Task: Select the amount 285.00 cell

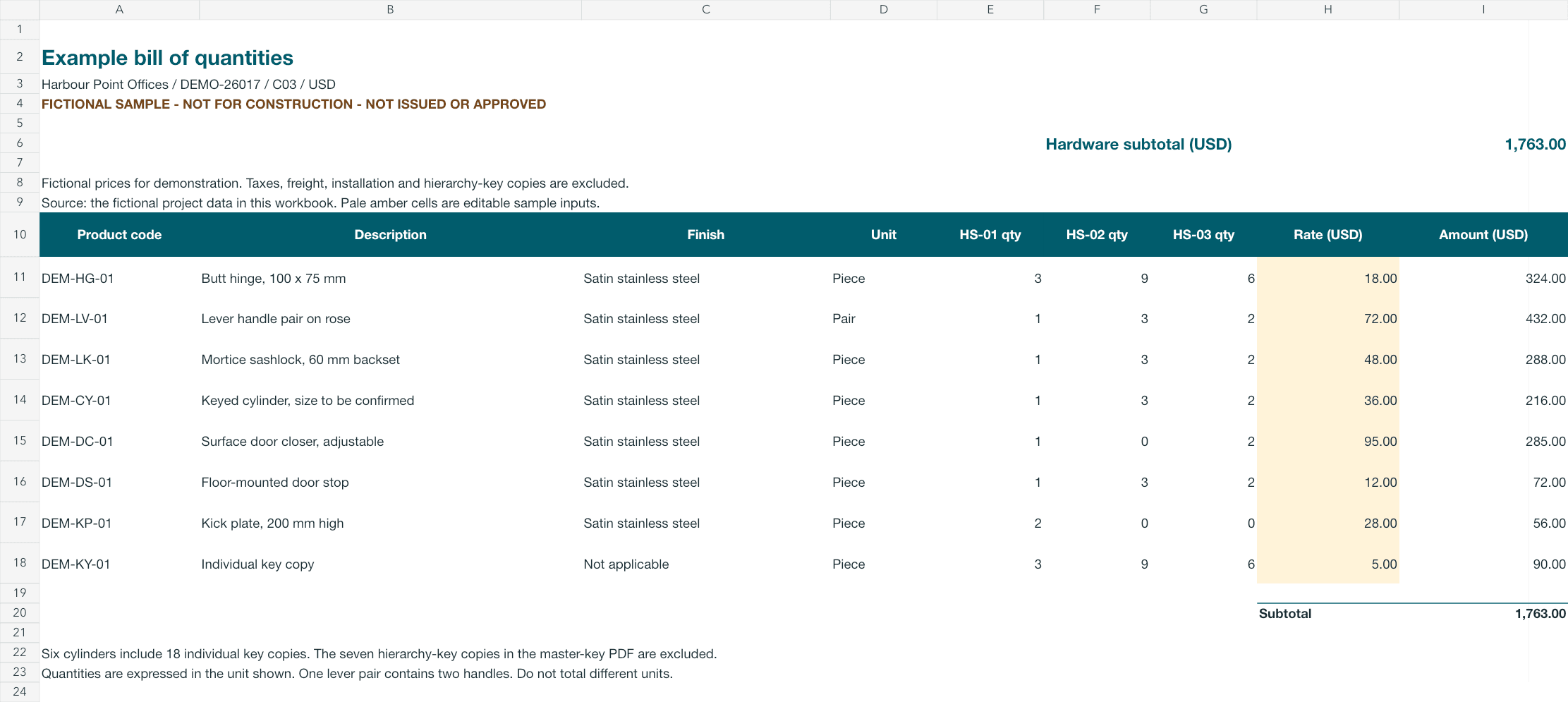Action: point(1483,441)
